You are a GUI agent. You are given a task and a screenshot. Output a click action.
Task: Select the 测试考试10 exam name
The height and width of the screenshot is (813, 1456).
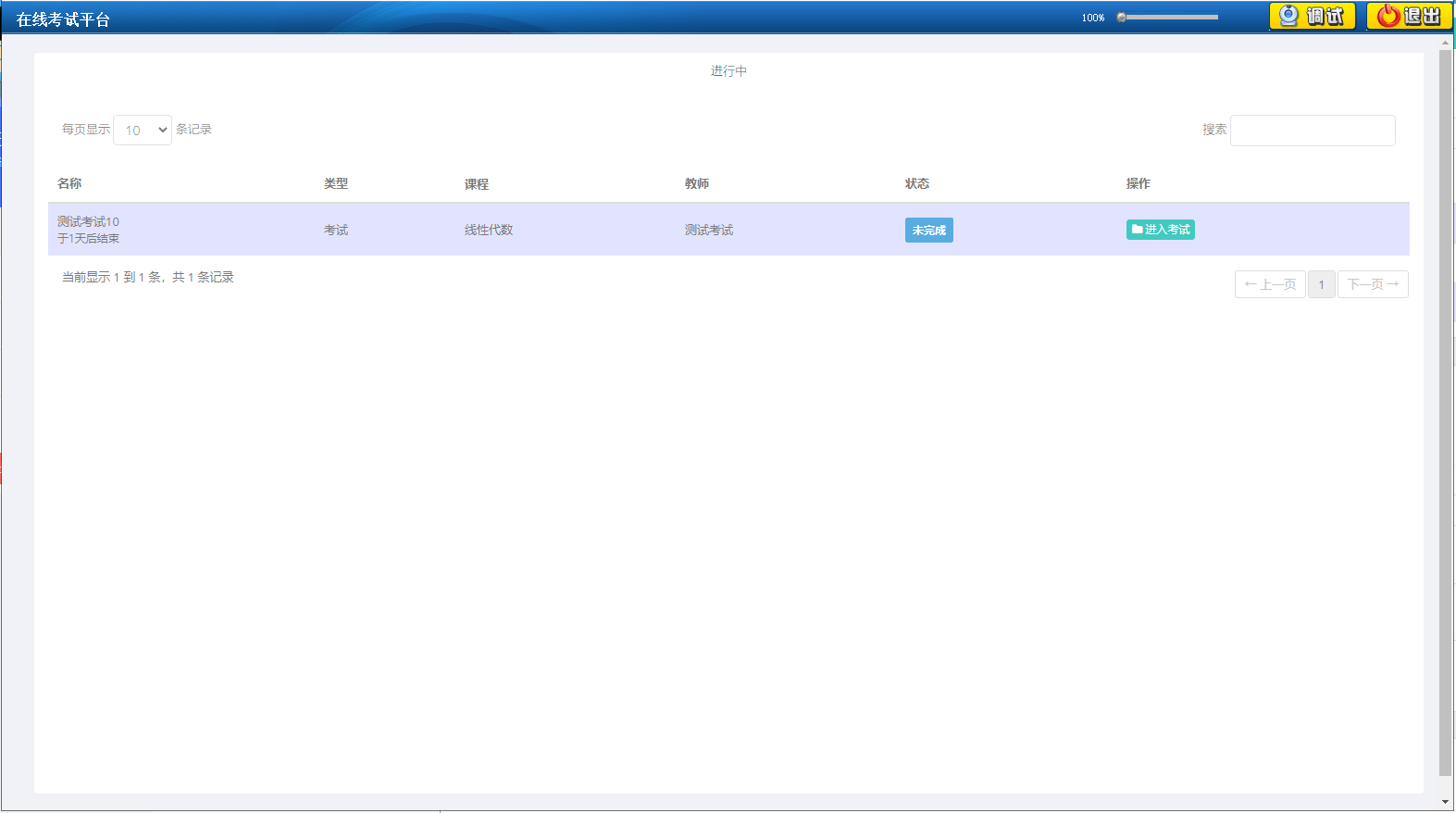click(88, 221)
